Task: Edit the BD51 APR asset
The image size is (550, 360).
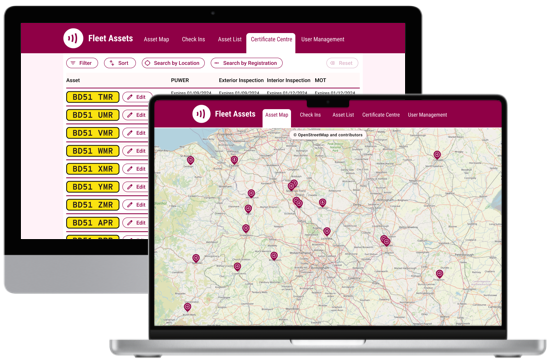Action: coord(136,223)
